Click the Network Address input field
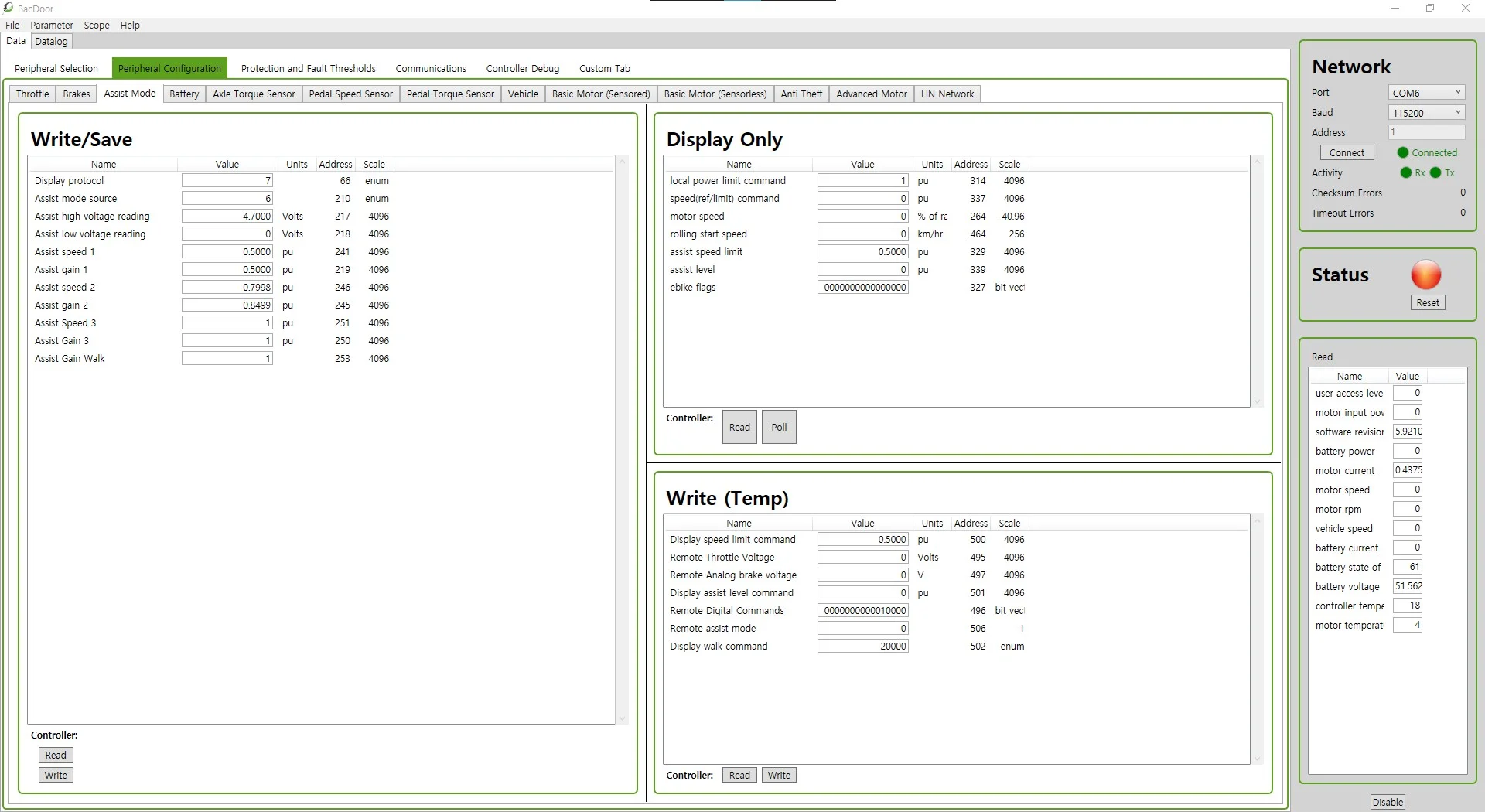The height and width of the screenshot is (812, 1485). click(x=1426, y=133)
